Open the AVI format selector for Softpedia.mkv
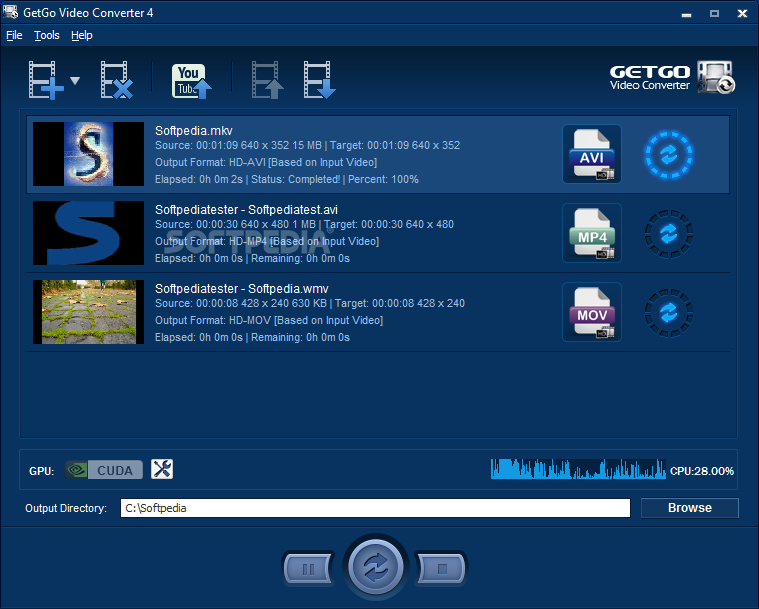 pos(592,154)
